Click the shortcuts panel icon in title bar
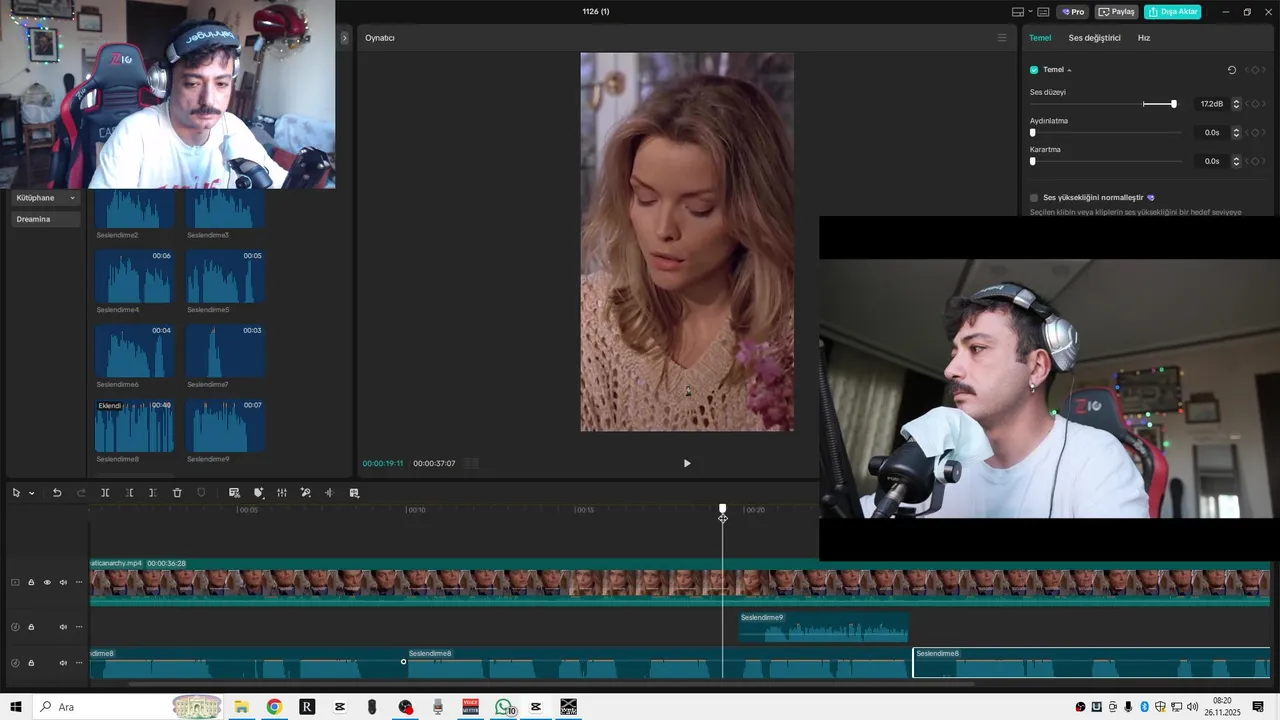The width and height of the screenshot is (1280, 720). click(1044, 12)
